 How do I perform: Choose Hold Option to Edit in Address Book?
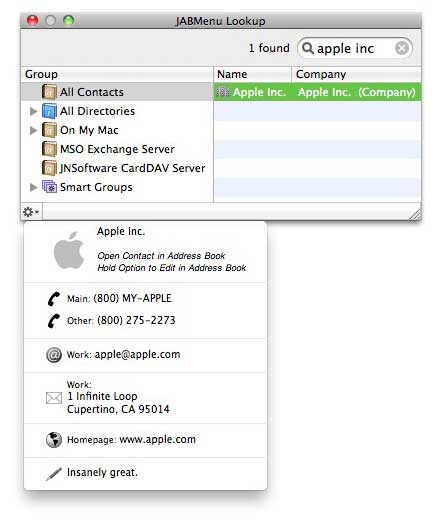[x=172, y=268]
